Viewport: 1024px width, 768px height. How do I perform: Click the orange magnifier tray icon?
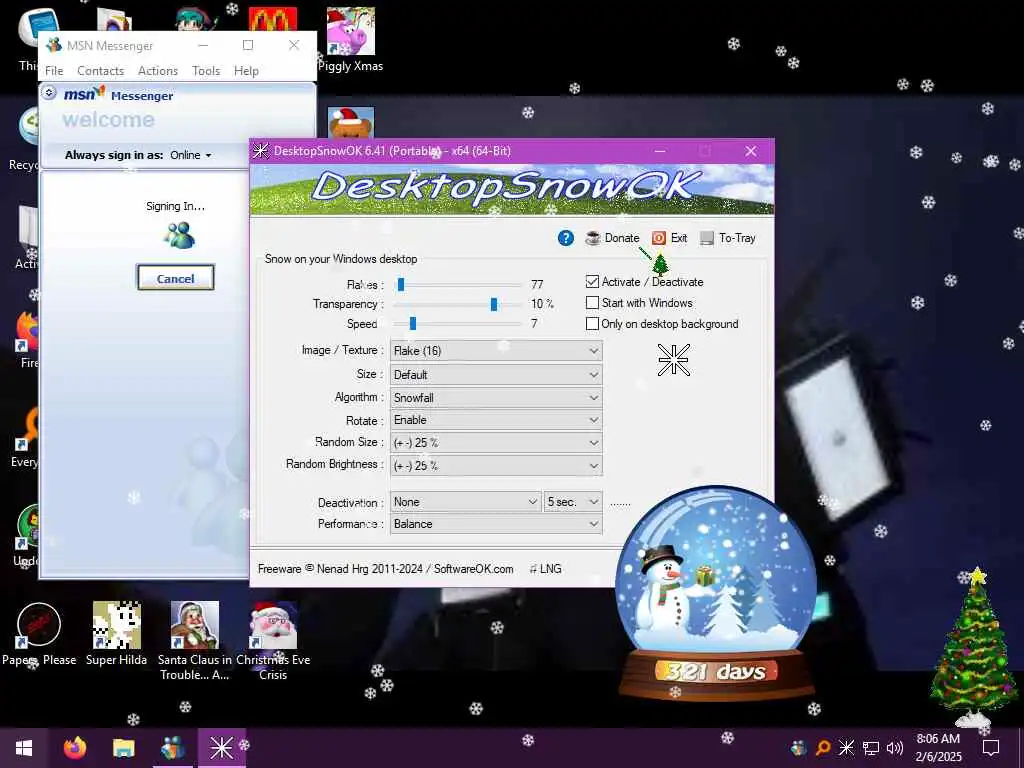pos(823,748)
